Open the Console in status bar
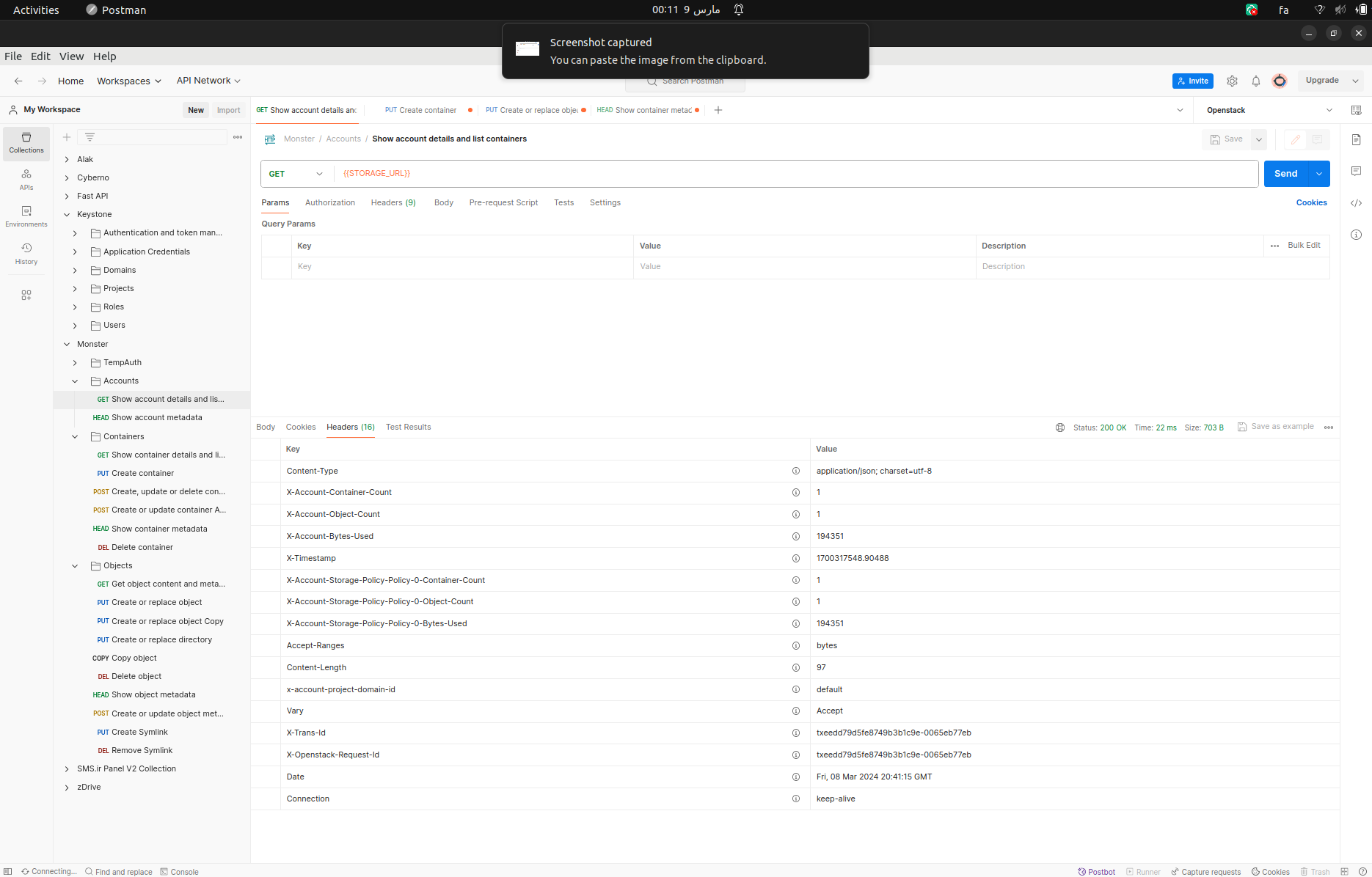The image size is (1372, 877). (x=180, y=872)
